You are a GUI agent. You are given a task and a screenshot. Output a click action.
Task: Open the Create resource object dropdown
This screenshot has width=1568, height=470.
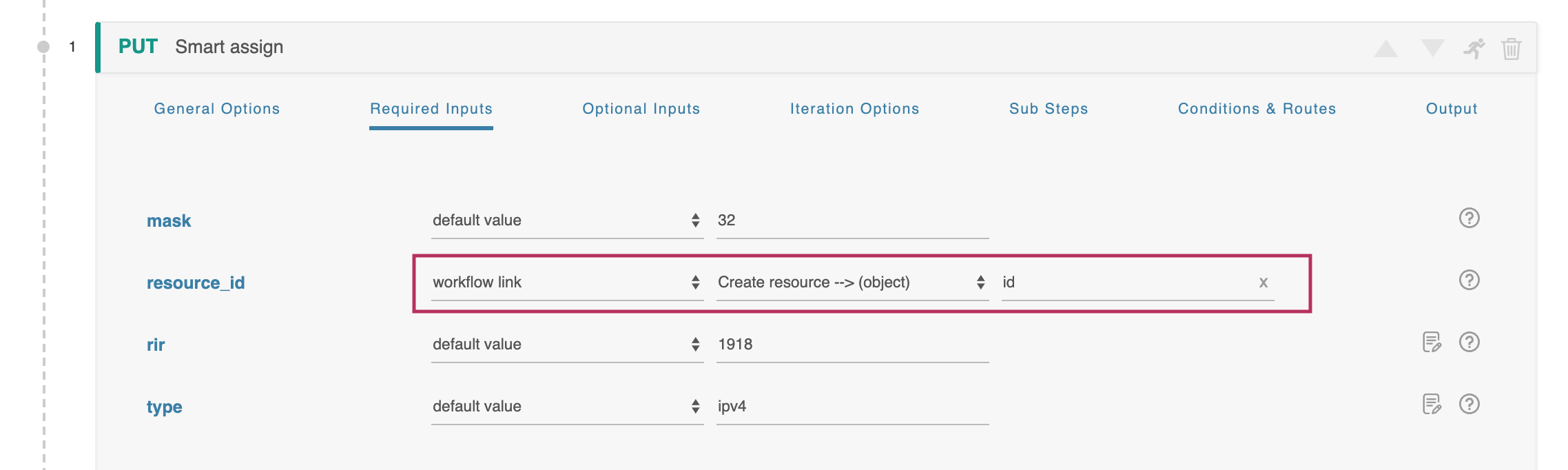(x=852, y=283)
